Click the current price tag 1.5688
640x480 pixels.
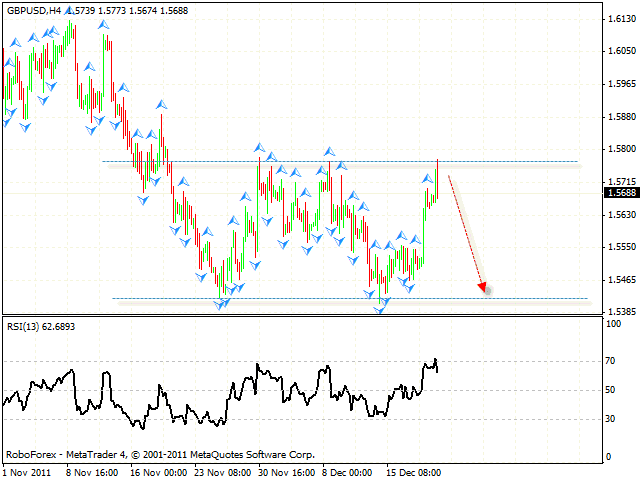point(621,193)
